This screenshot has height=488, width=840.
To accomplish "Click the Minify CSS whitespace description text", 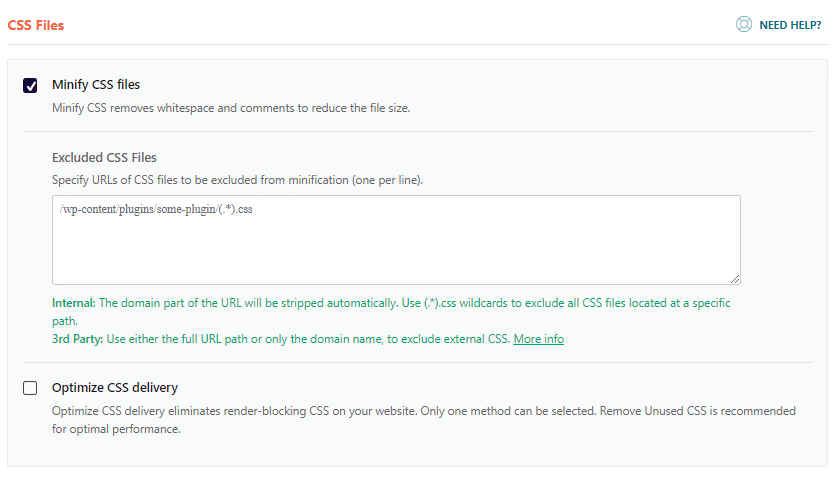I will point(230,108).
